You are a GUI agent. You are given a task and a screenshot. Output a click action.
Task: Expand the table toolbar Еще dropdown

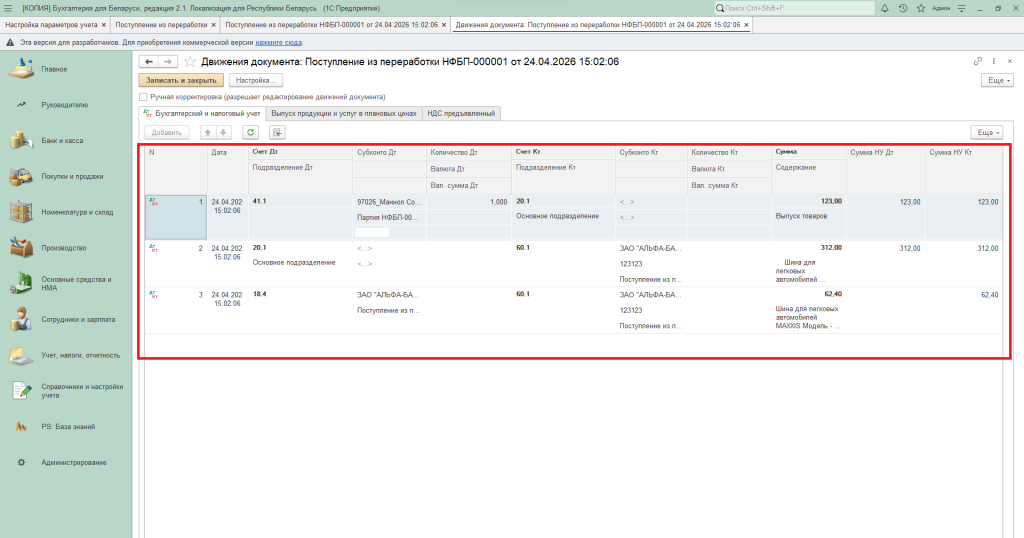point(986,132)
